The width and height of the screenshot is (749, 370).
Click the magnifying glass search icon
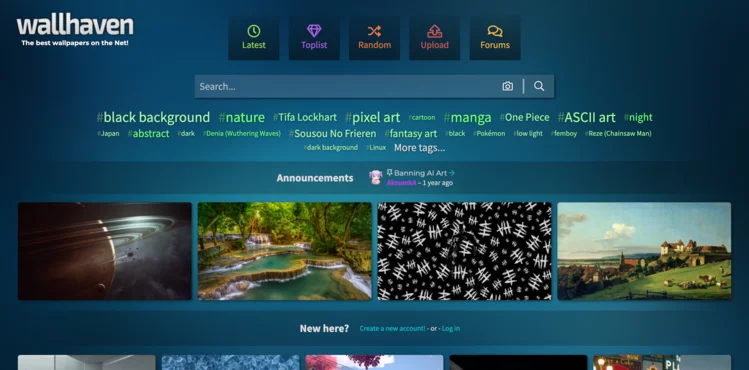coord(539,86)
